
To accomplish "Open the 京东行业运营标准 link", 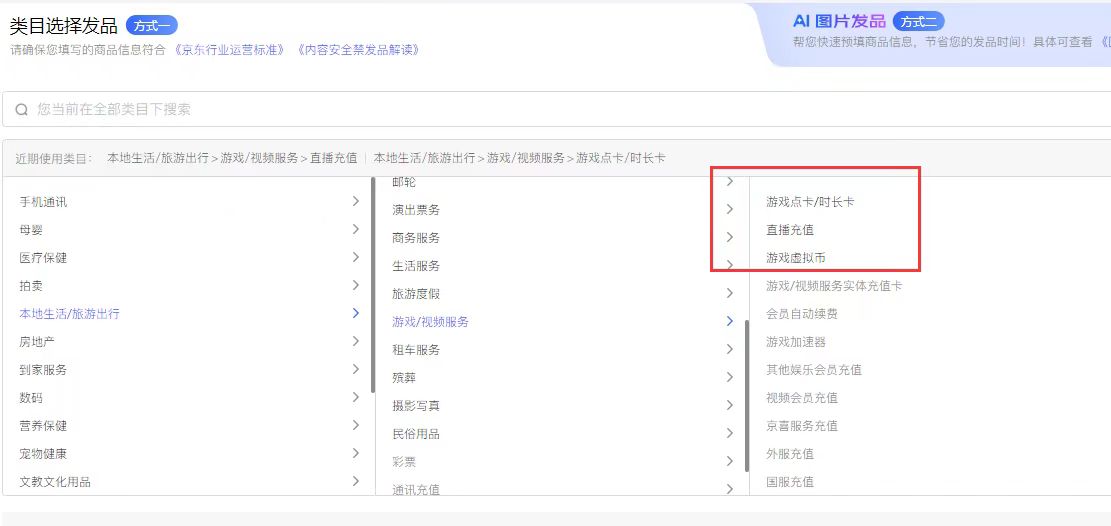I will click(229, 50).
